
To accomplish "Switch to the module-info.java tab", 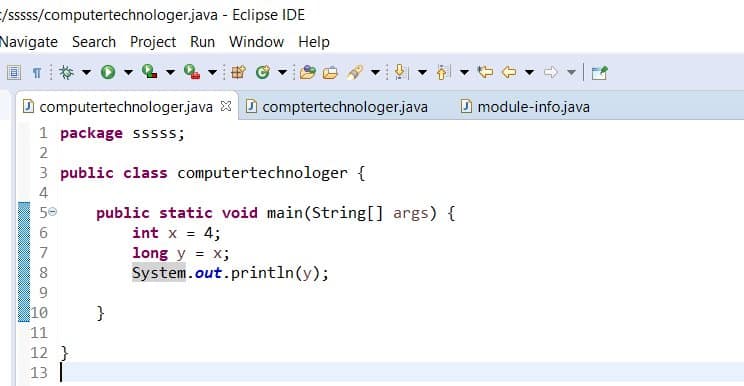I will (525, 107).
